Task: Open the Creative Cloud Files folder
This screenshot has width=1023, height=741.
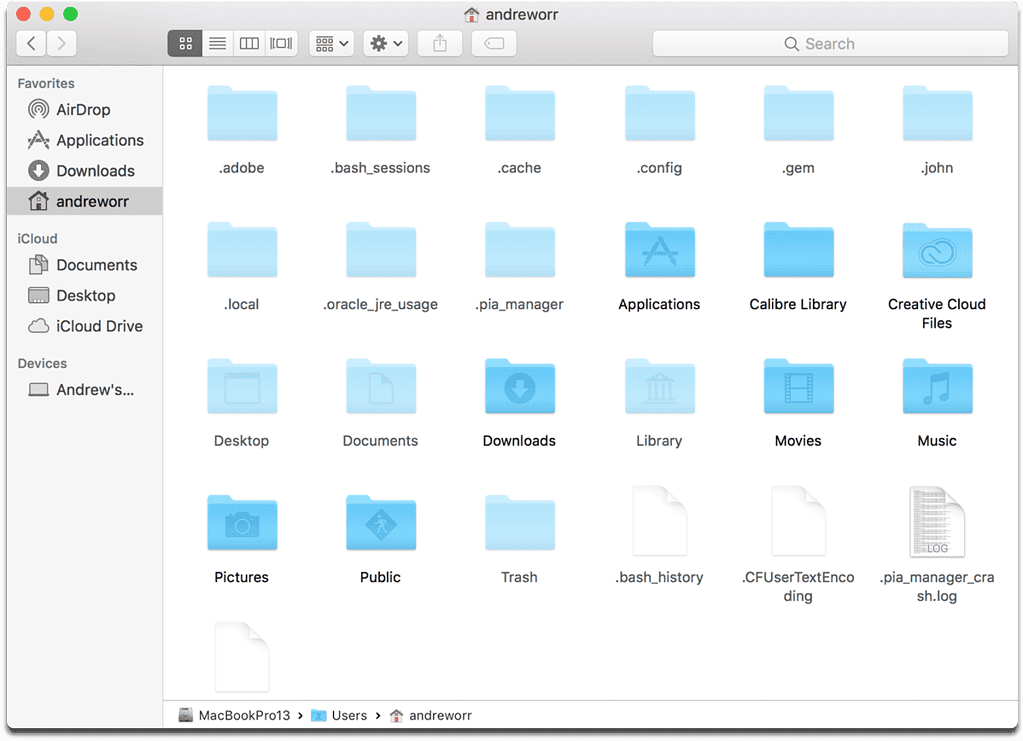Action: tap(936, 250)
